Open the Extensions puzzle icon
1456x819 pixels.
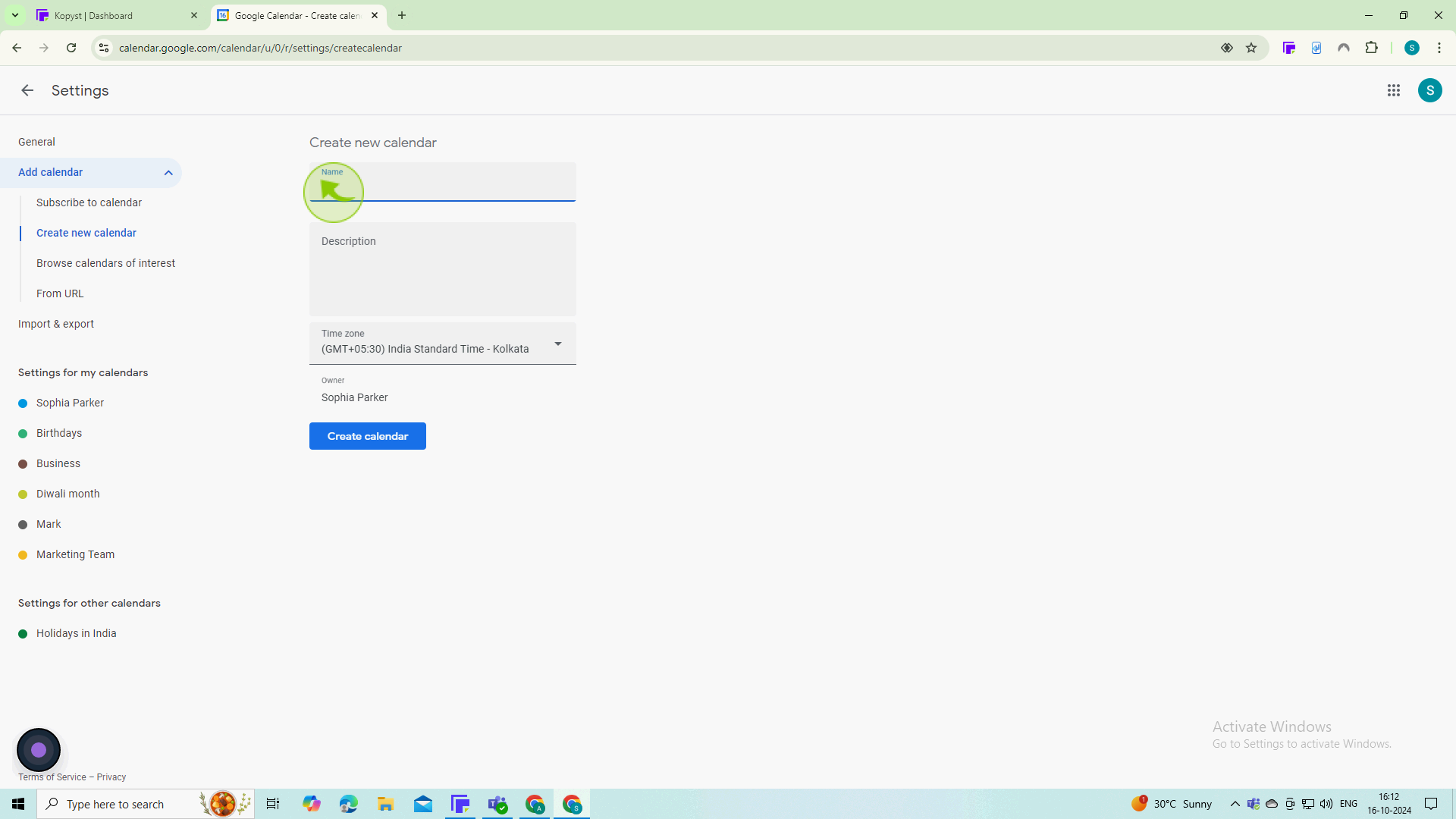pos(1371,48)
